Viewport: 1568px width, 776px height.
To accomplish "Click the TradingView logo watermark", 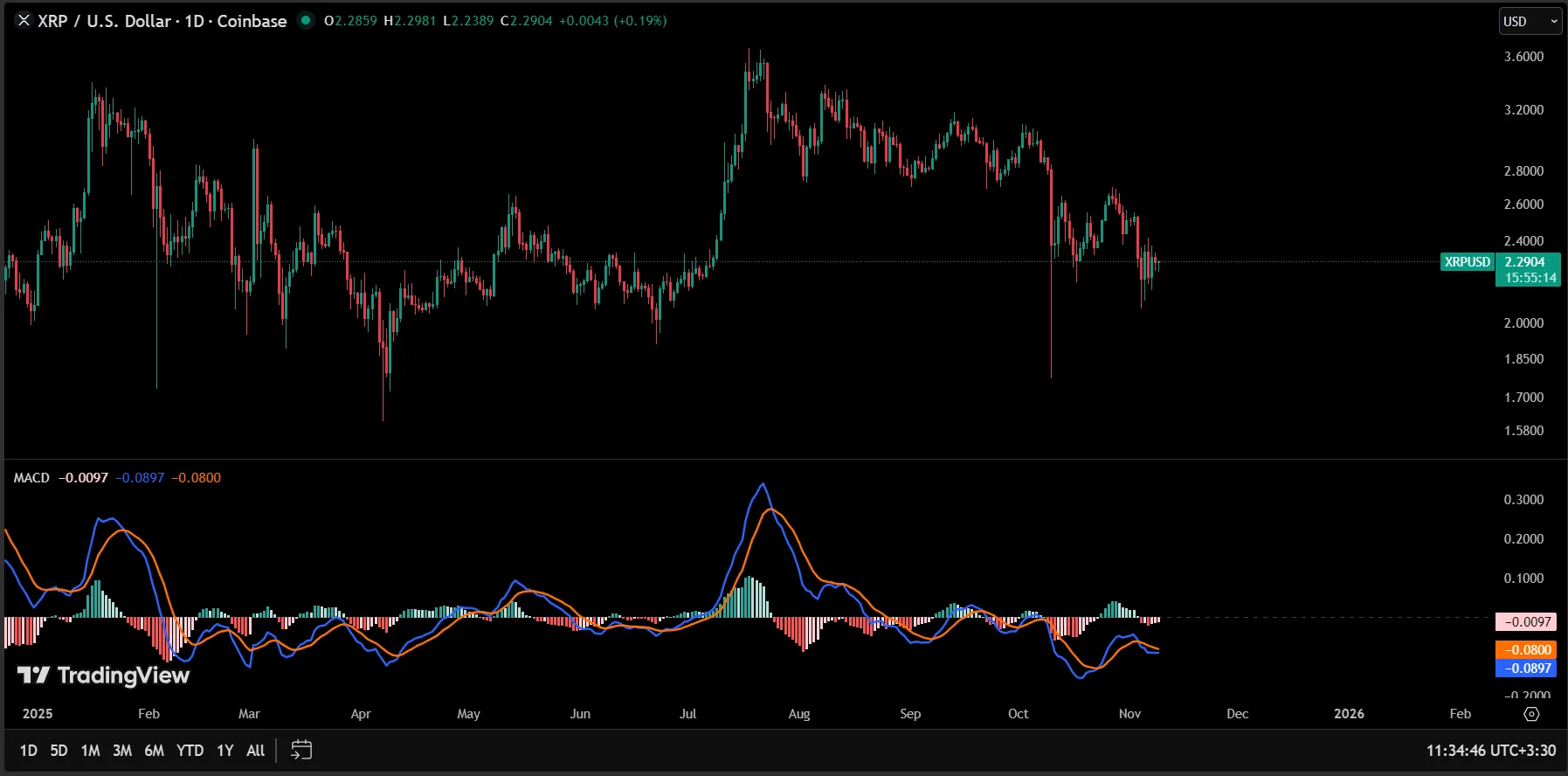I will [103, 676].
